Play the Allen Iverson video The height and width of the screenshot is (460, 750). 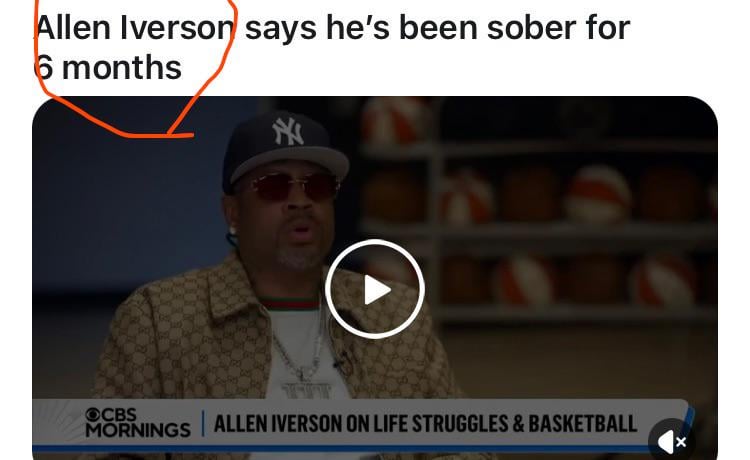[x=375, y=289]
